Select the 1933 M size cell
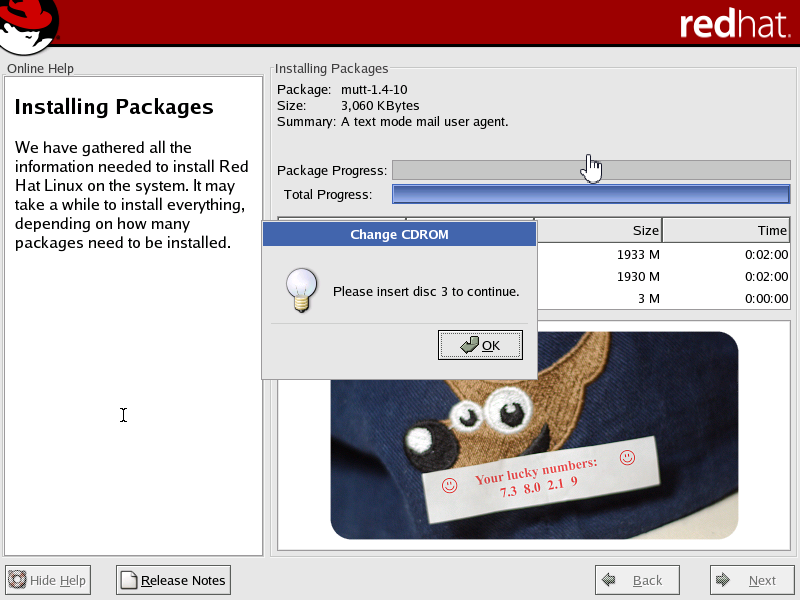This screenshot has width=800, height=600. 638,254
